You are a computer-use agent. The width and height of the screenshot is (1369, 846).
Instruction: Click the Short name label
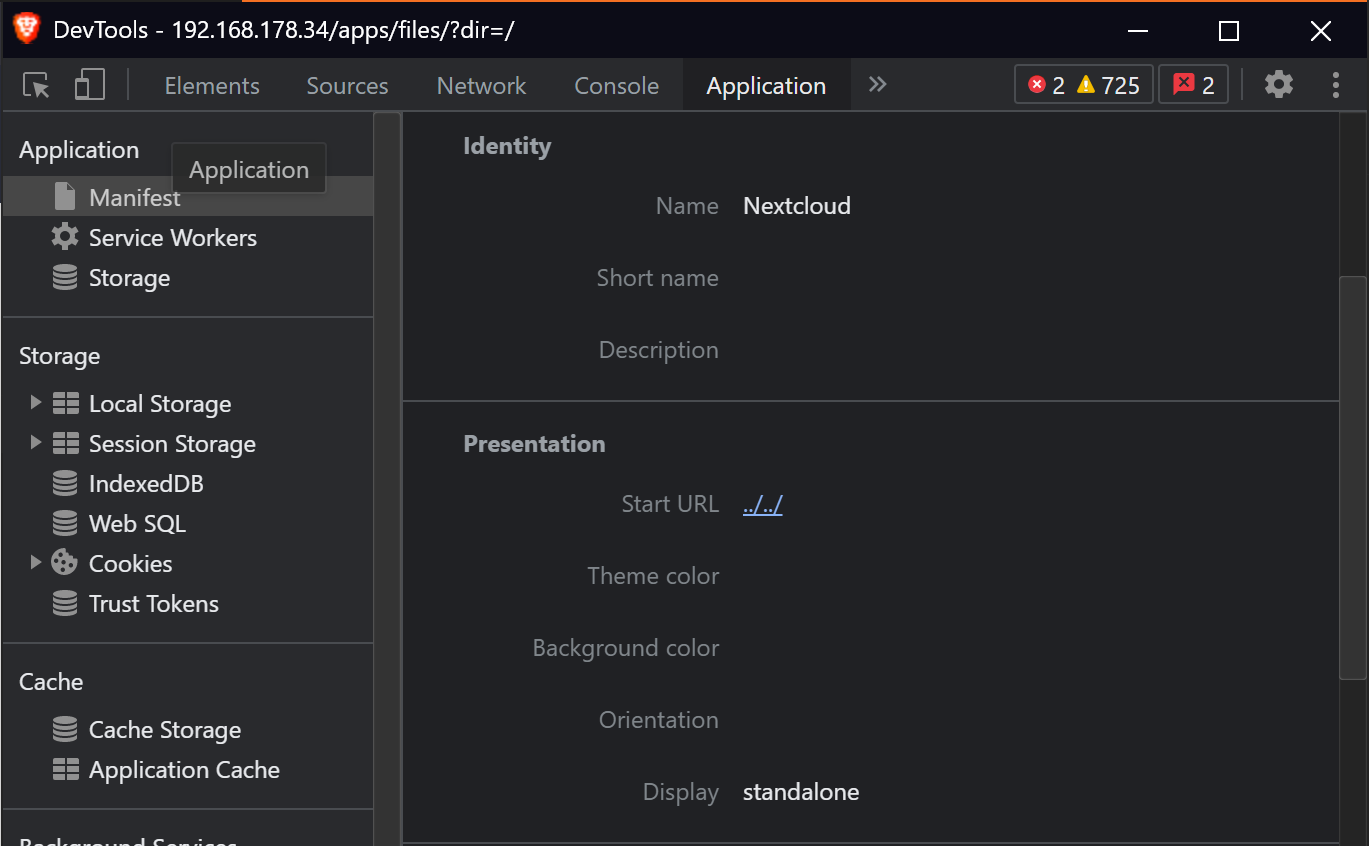click(x=658, y=278)
